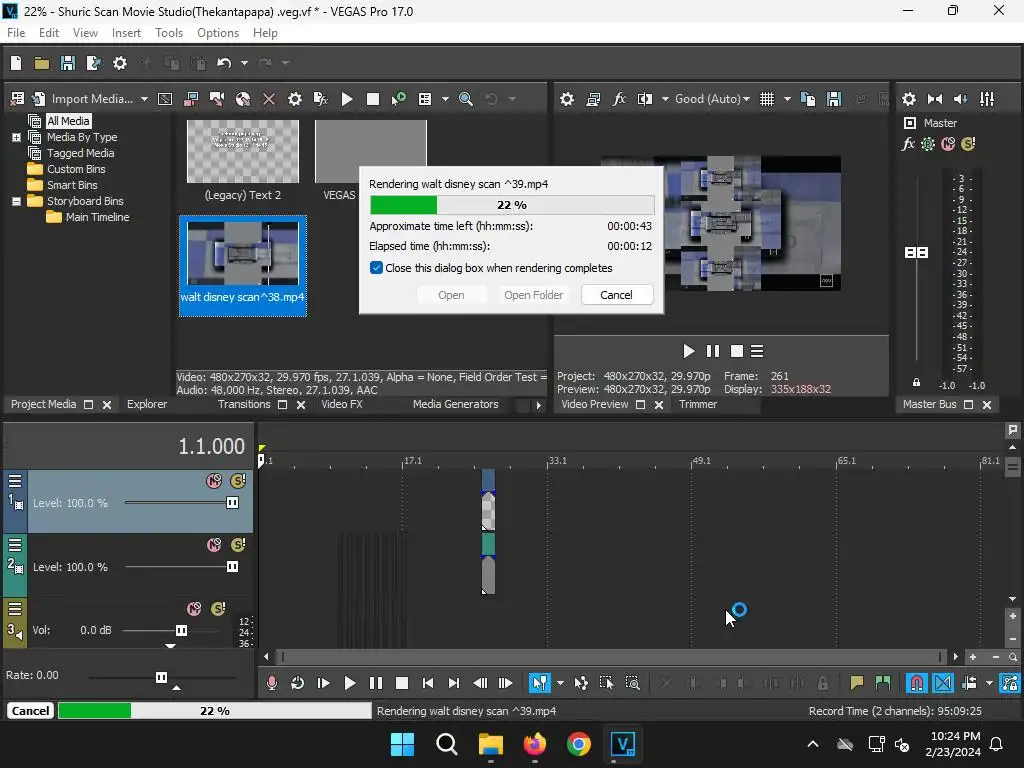Switch to the Trimmer tab
Screen dimensions: 1024x768
(x=697, y=404)
